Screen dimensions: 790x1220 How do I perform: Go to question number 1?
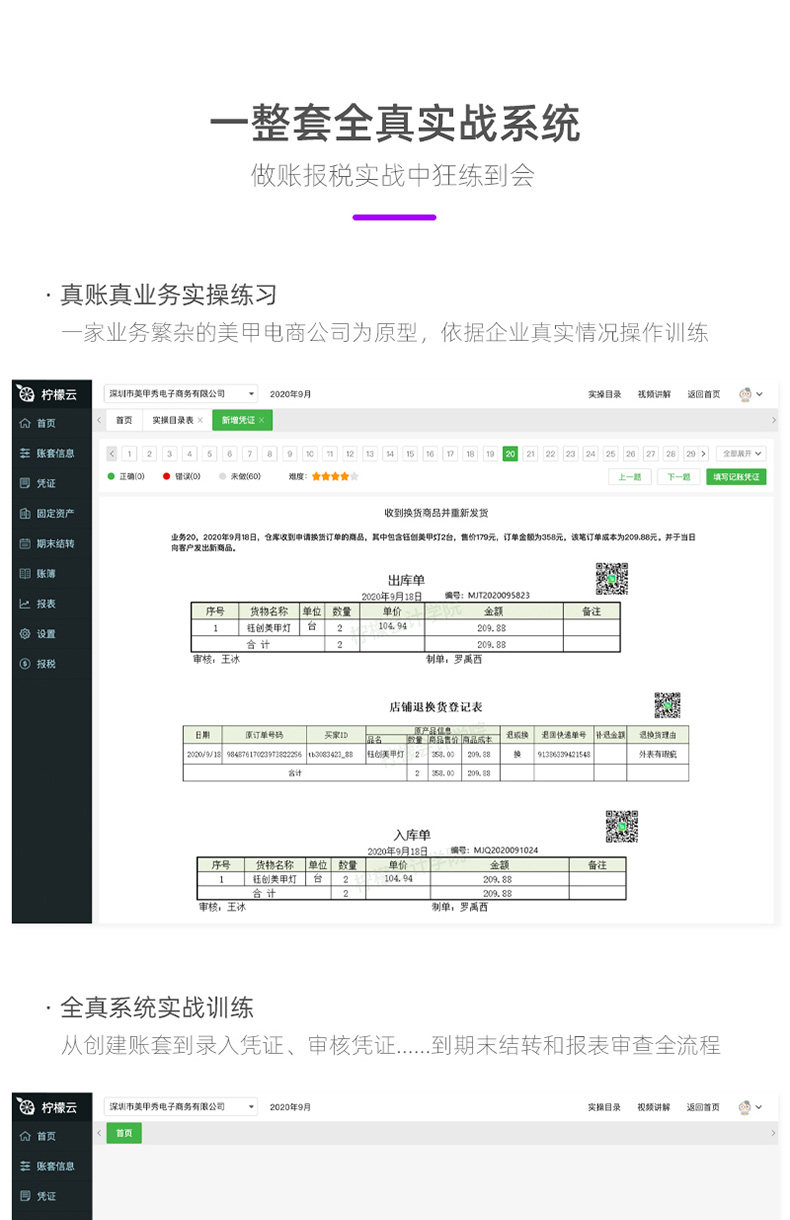(x=130, y=453)
